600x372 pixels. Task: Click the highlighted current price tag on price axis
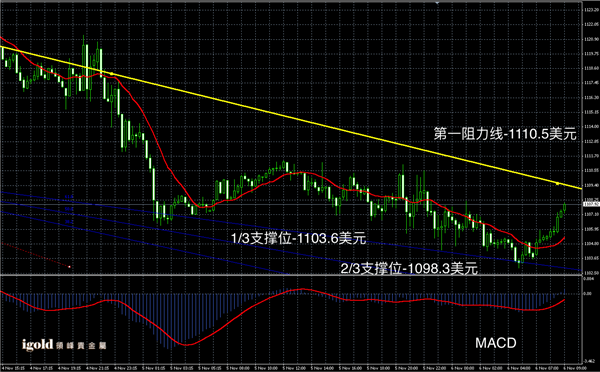590,204
